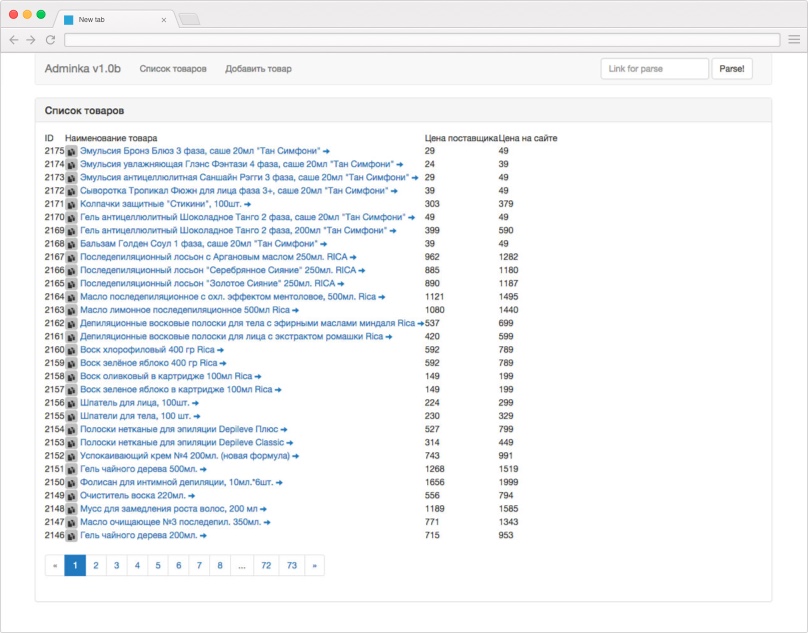This screenshot has height=633, width=808.
Task: Click the browser back arrow
Action: pos(14,40)
